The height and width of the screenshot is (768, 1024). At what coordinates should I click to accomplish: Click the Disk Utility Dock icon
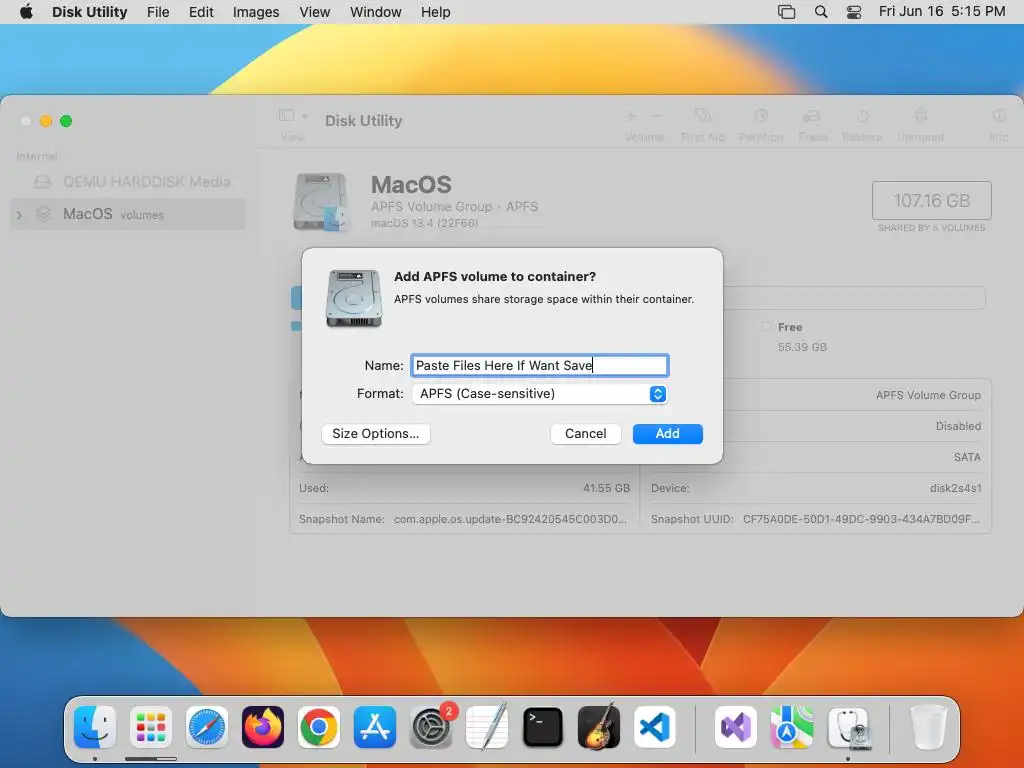848,727
